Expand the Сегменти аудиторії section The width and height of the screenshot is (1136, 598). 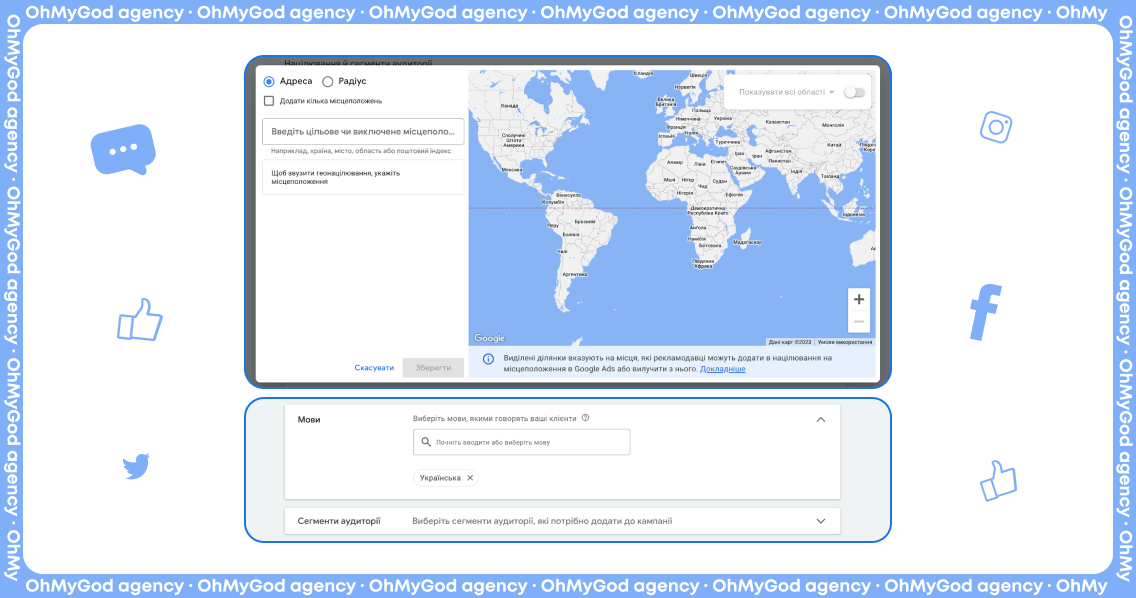pyautogui.click(x=821, y=521)
